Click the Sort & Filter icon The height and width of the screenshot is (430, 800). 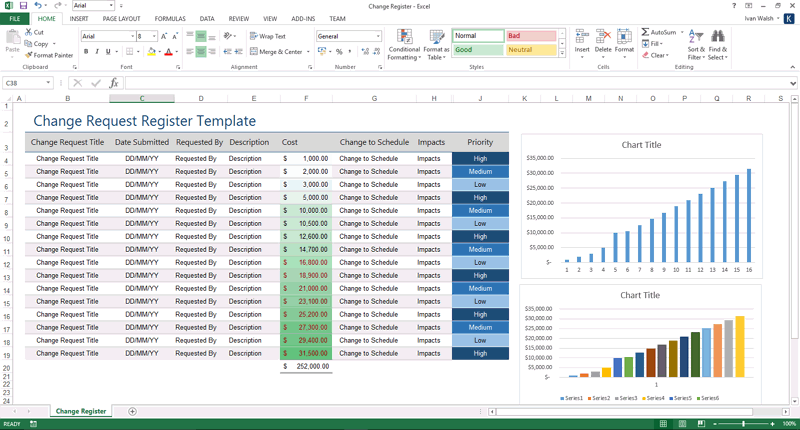tap(696, 38)
